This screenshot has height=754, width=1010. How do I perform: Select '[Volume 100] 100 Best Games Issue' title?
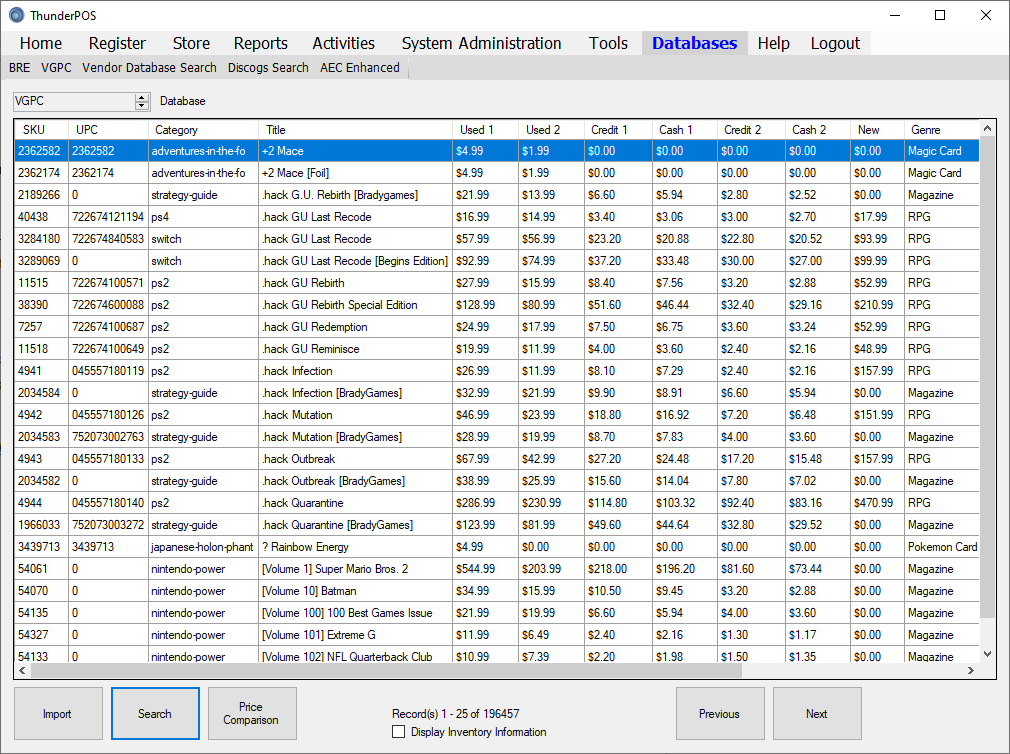click(355, 612)
